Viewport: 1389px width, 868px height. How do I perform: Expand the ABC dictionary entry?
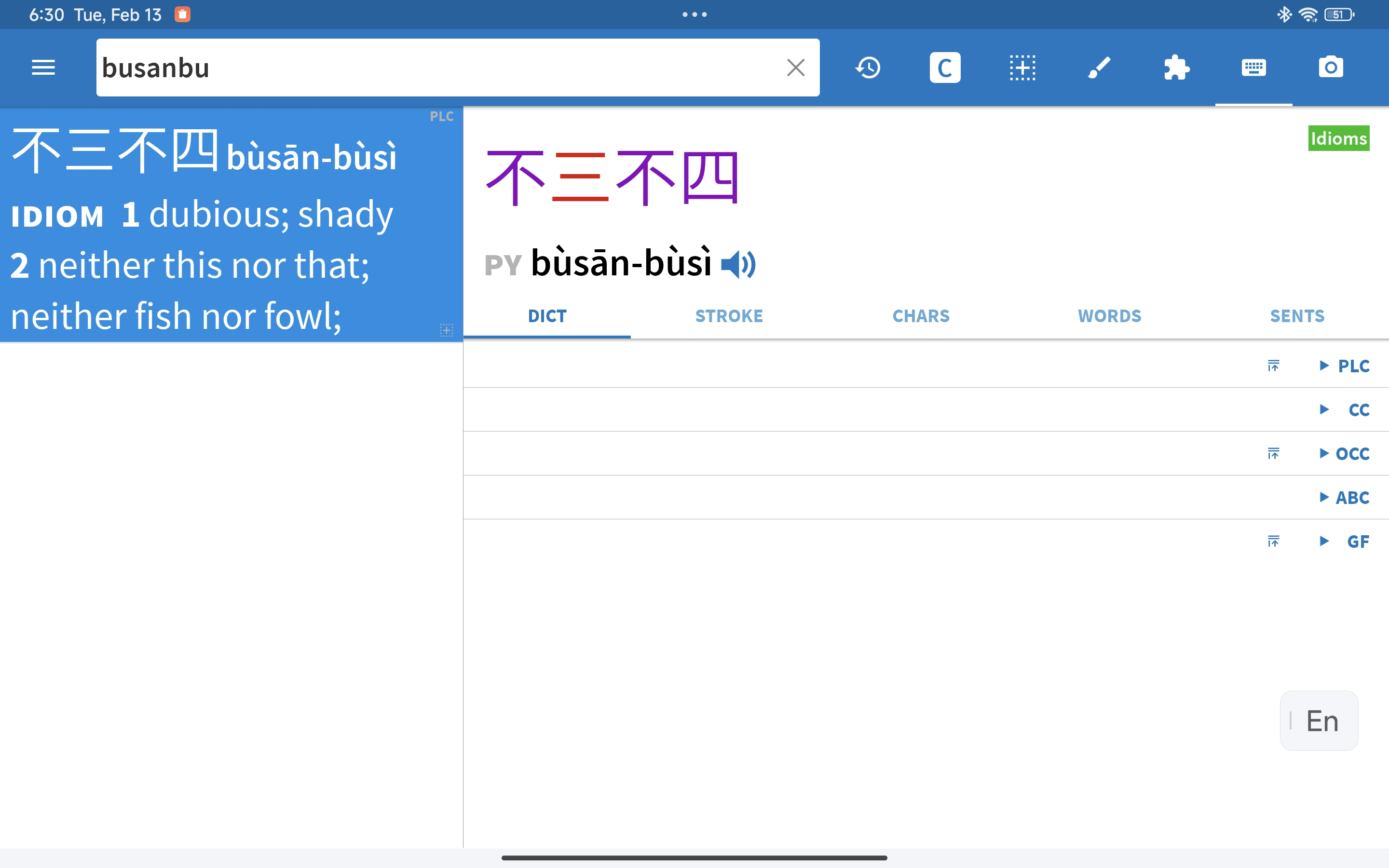click(x=1345, y=497)
